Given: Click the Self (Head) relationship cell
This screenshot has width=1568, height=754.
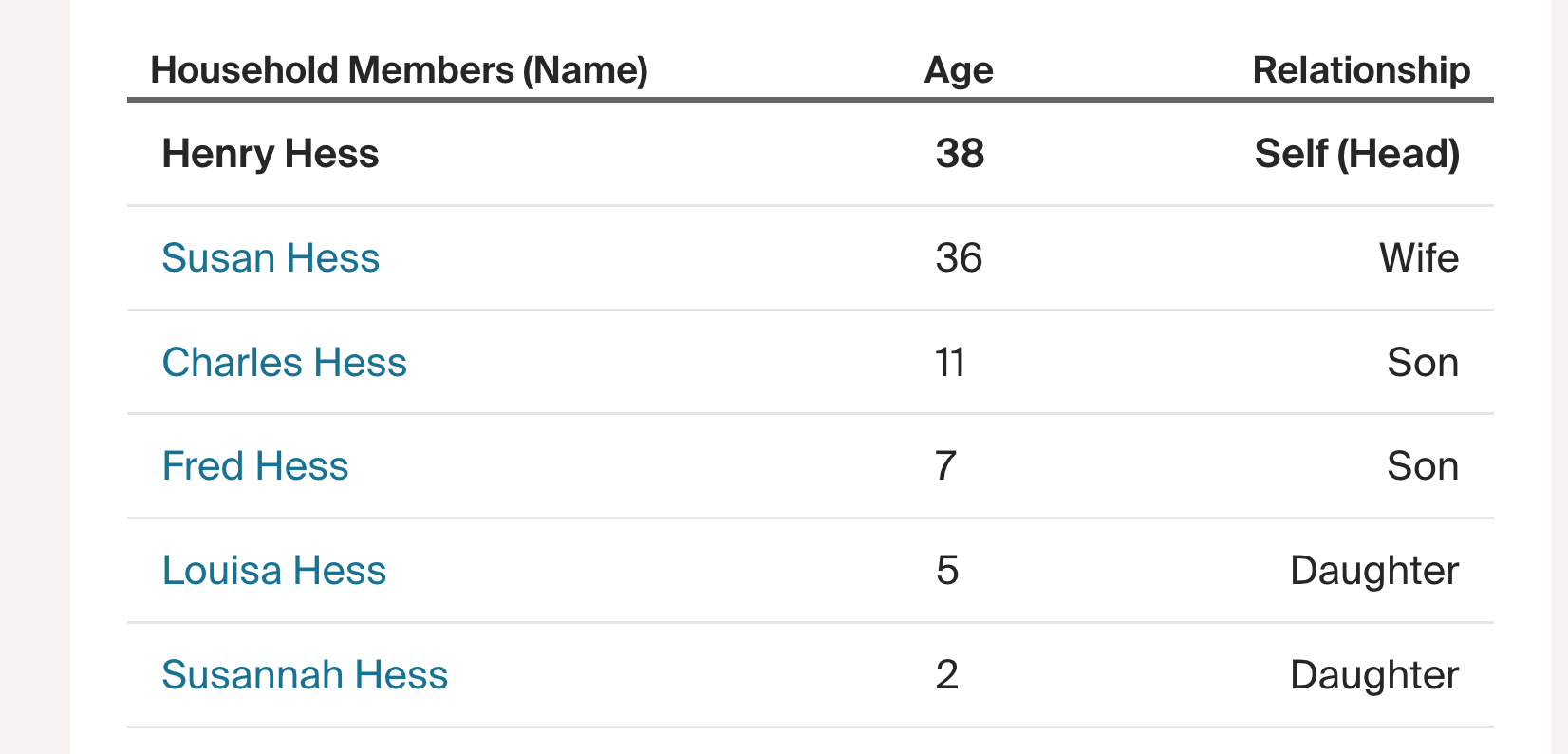Looking at the screenshot, I should [1356, 154].
